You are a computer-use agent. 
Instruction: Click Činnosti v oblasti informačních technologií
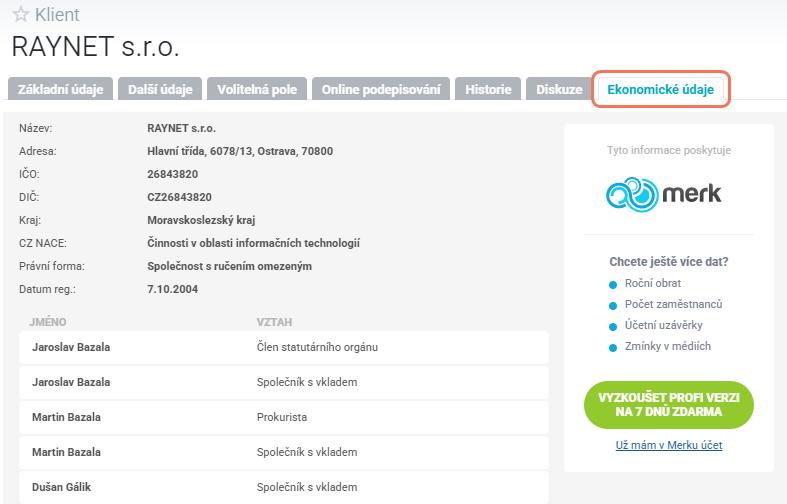(x=253, y=243)
